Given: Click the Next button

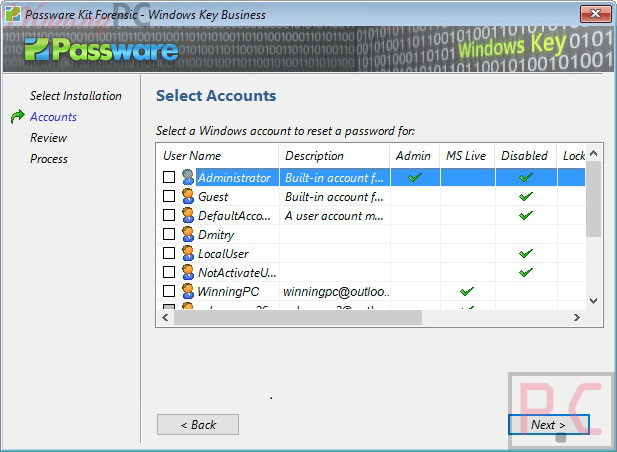Looking at the screenshot, I should point(549,424).
